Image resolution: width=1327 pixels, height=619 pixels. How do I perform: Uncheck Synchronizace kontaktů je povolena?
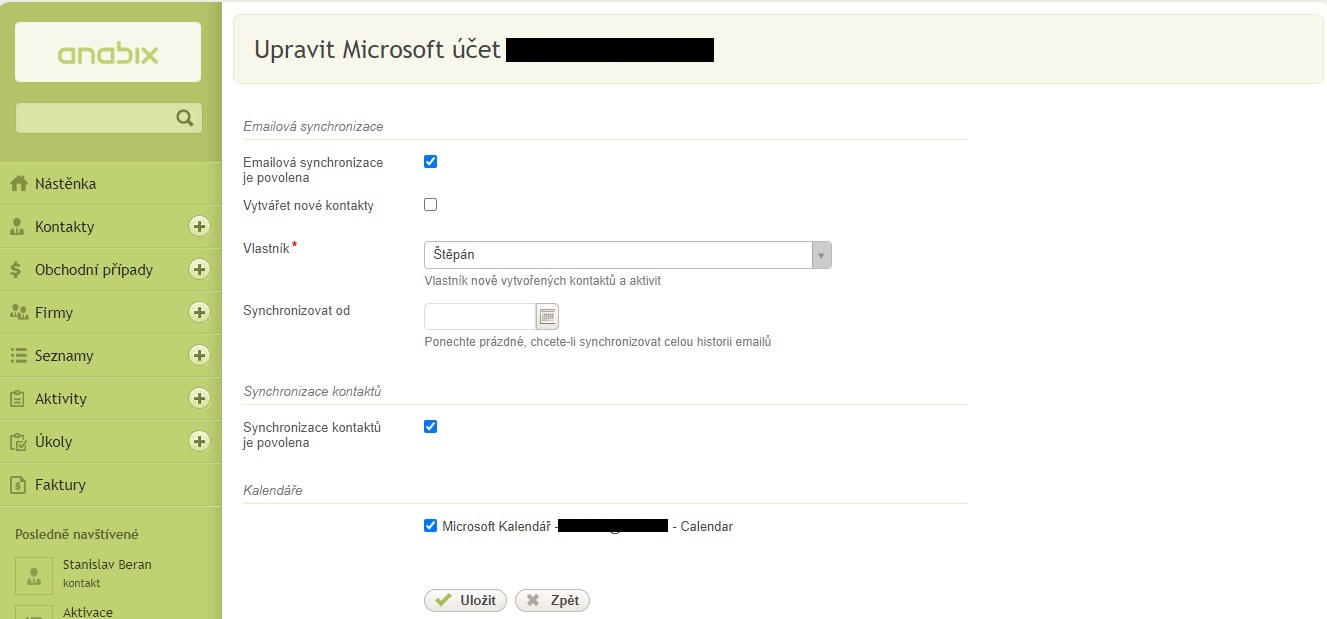click(431, 427)
